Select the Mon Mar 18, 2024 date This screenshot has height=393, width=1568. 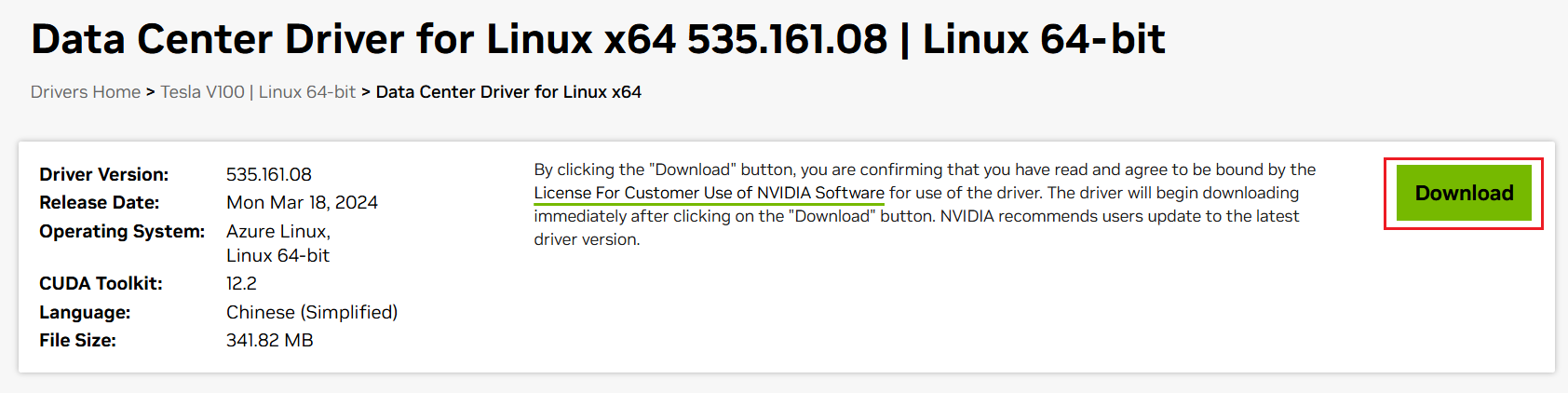coord(302,202)
